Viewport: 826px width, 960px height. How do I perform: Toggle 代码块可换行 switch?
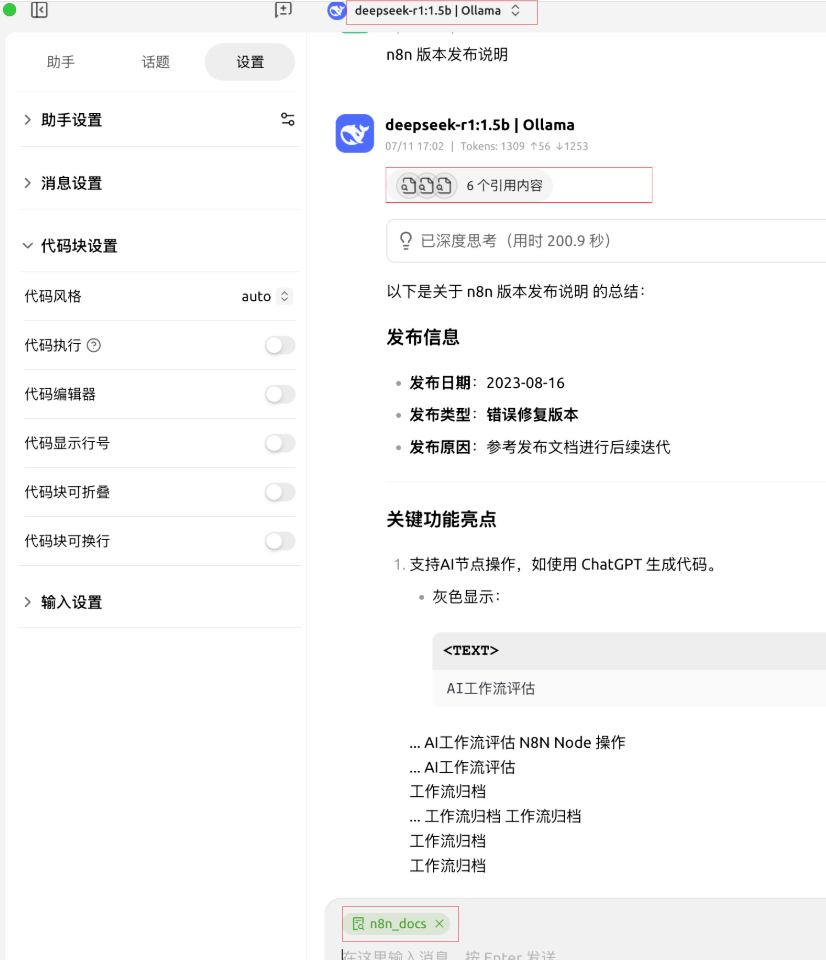point(280,541)
